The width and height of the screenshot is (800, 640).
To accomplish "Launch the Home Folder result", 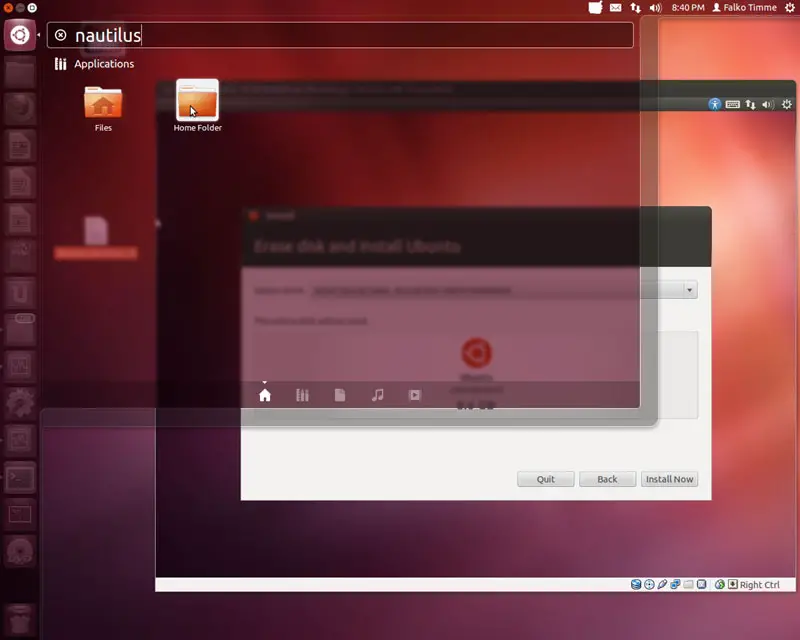I will (197, 106).
